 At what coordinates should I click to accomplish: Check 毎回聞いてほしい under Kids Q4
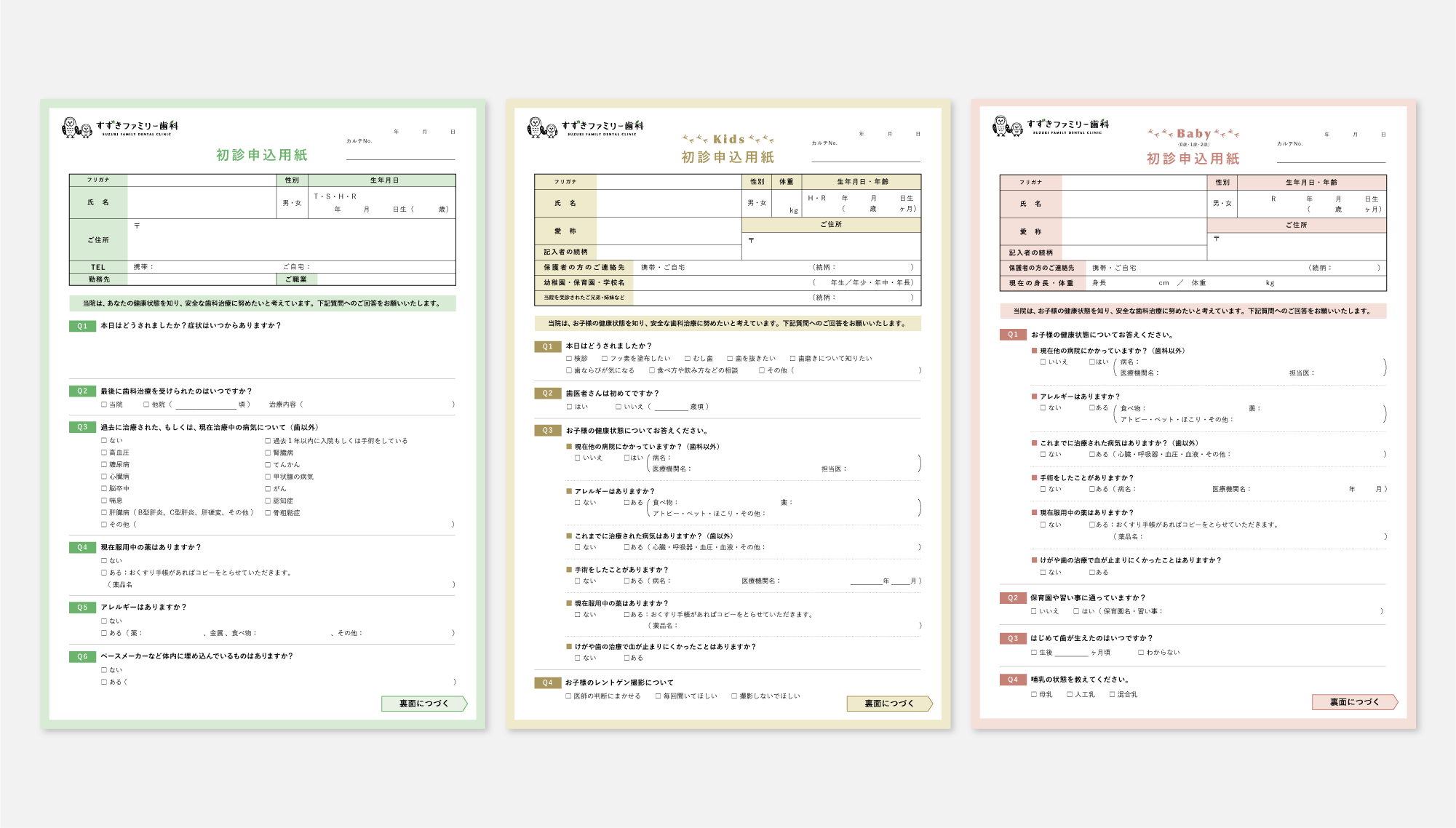658,696
